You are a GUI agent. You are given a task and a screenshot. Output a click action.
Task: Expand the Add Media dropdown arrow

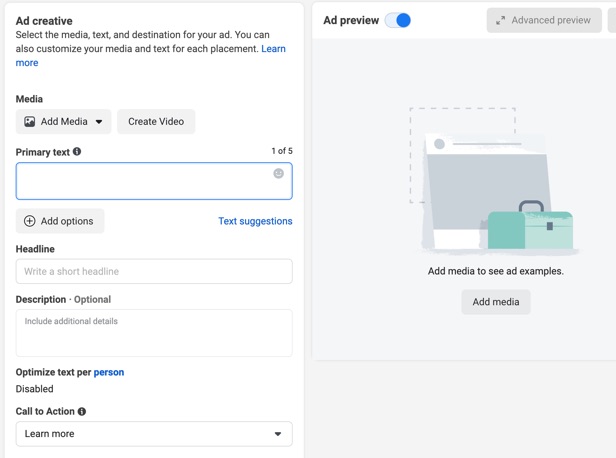point(99,122)
